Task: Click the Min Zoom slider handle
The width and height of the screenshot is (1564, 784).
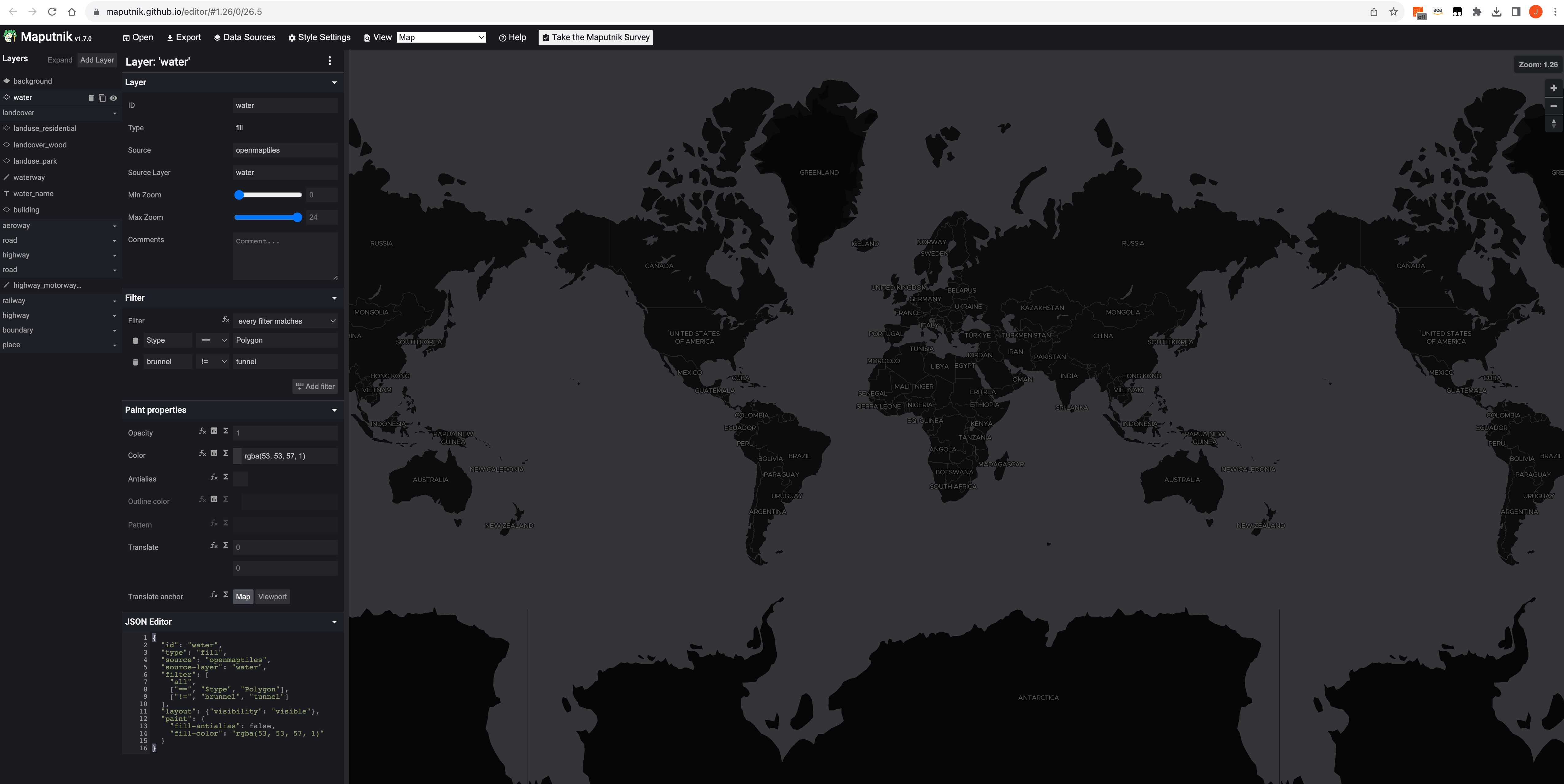Action: 238,195
